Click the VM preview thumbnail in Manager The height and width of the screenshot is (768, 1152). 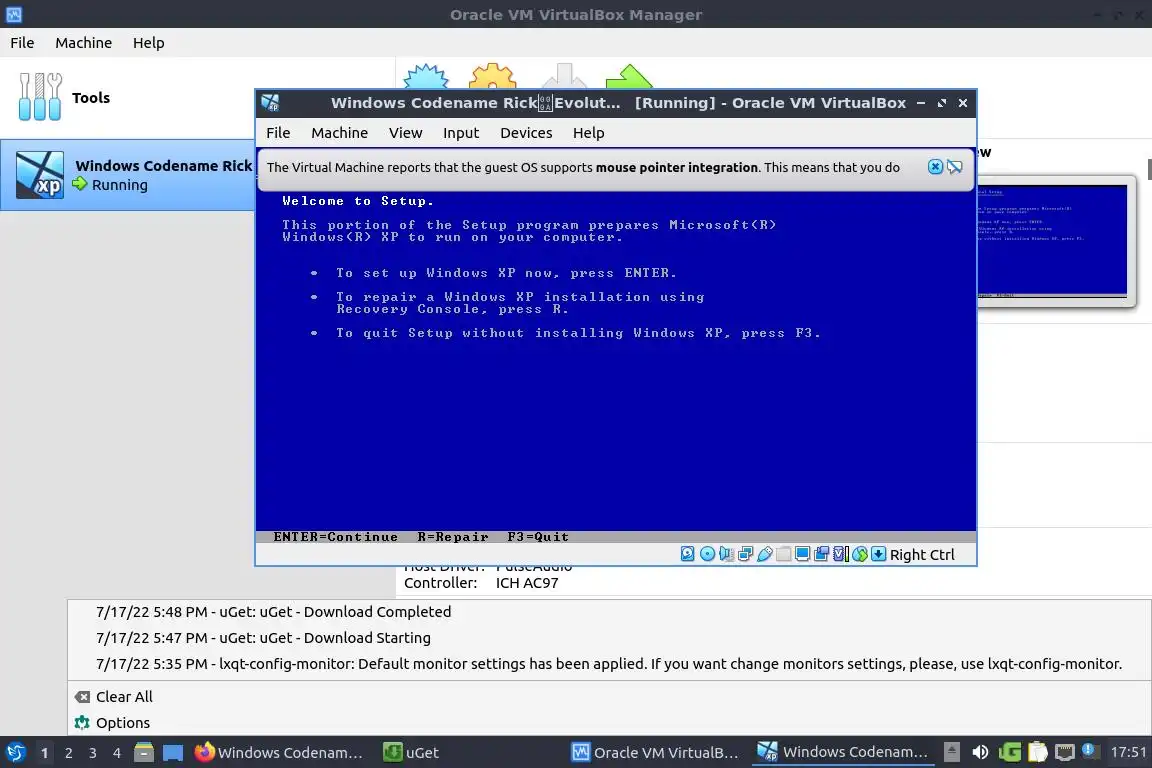pyautogui.click(x=1051, y=241)
